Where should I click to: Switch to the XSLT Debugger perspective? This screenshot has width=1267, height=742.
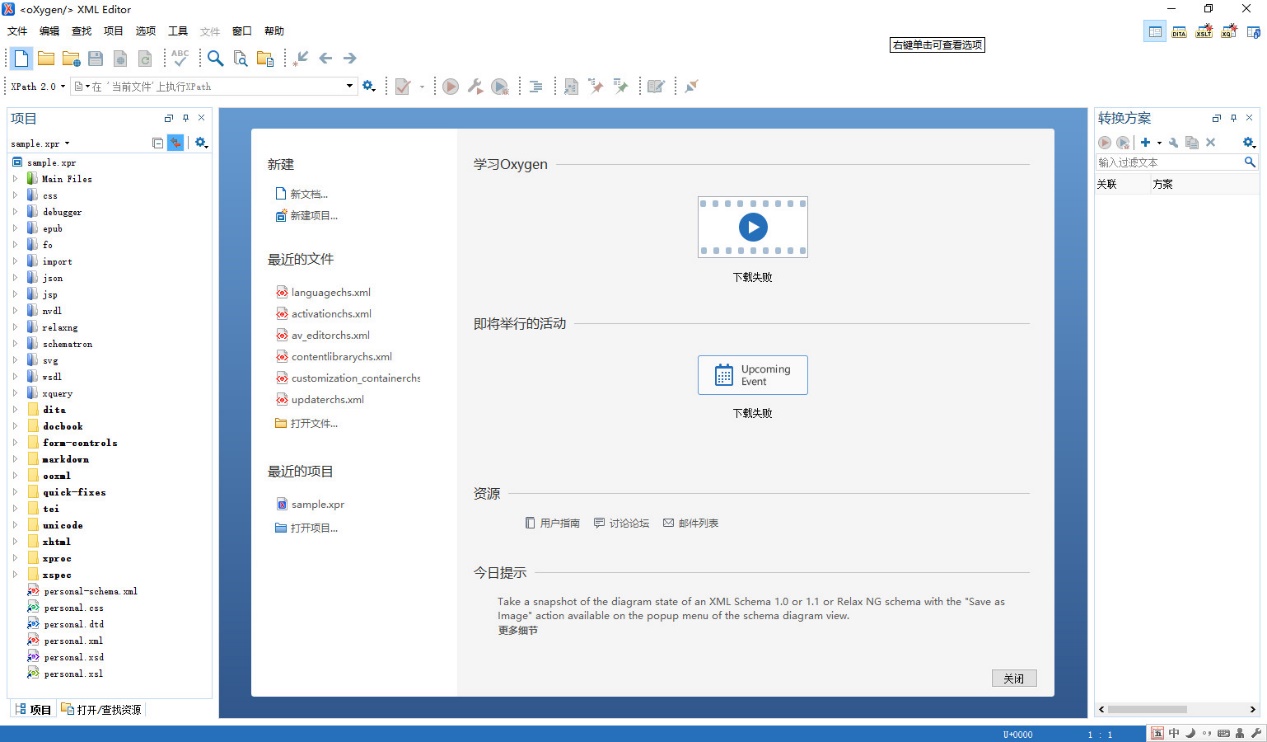tap(1205, 32)
